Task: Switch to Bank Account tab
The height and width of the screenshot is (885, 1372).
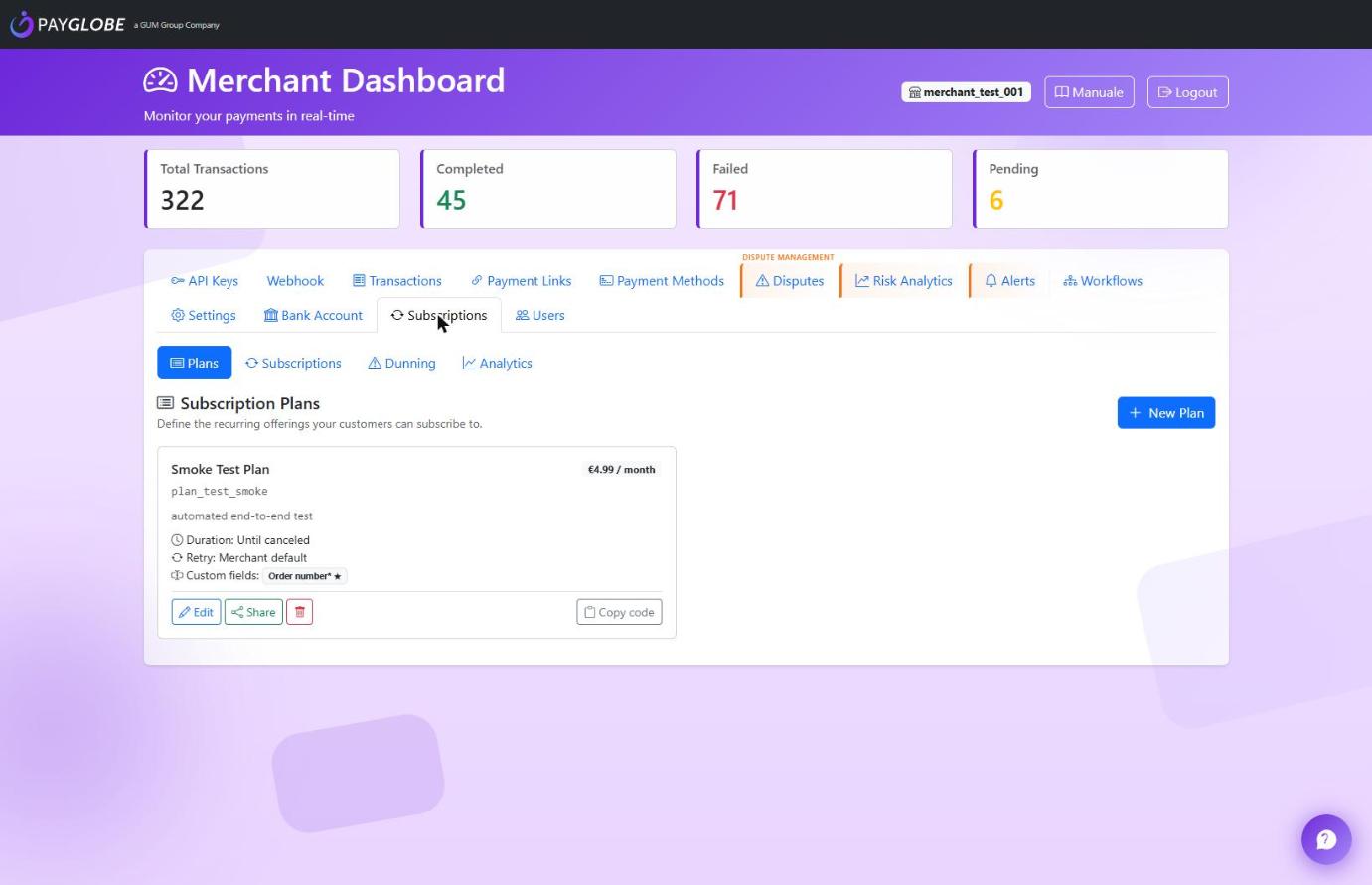Action: coord(313,315)
